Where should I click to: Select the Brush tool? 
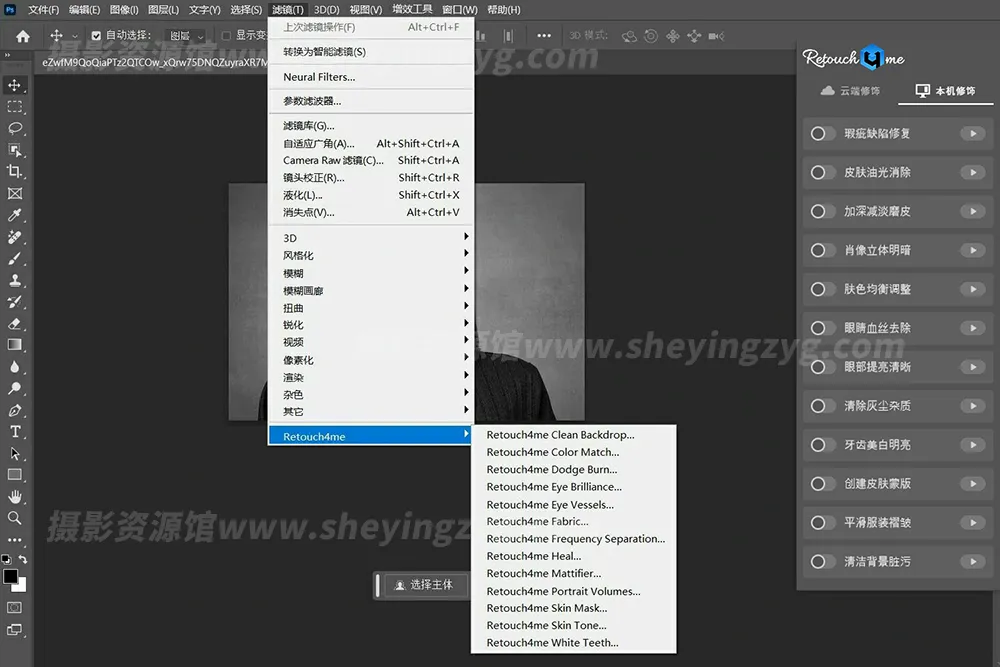tap(15, 258)
